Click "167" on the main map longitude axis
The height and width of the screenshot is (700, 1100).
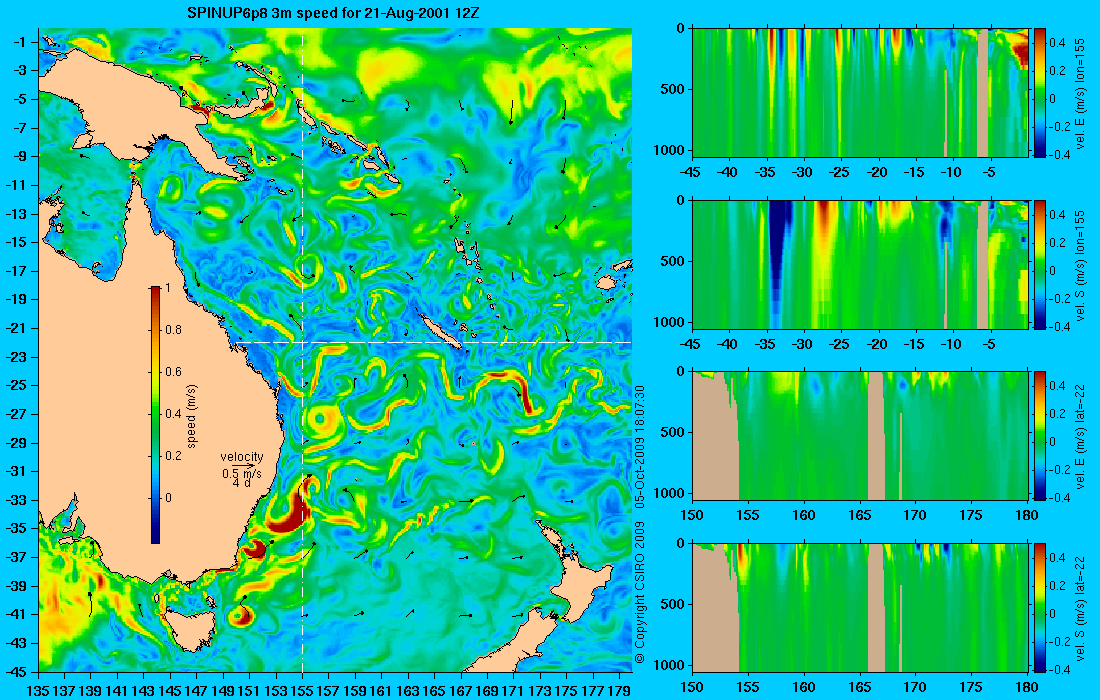460,691
